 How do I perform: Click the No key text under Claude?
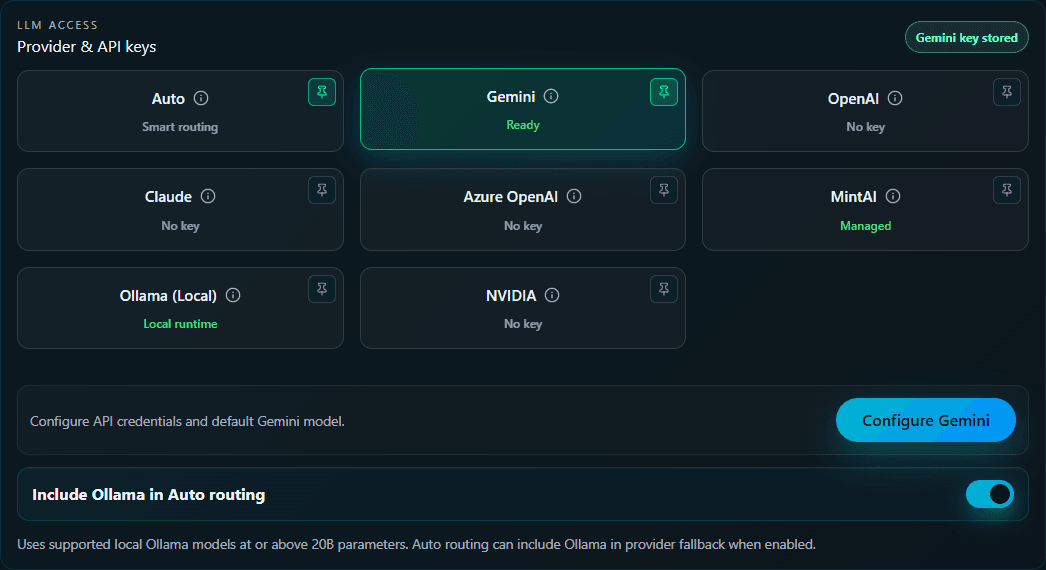(x=180, y=226)
